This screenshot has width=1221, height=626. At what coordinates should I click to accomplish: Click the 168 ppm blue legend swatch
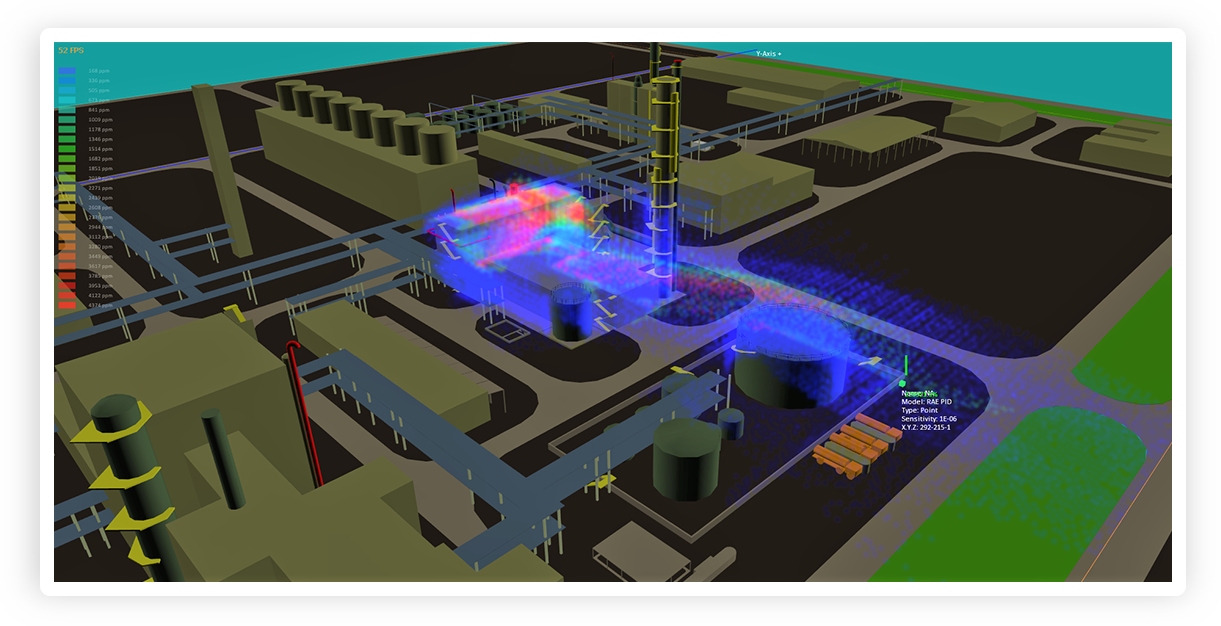(x=67, y=71)
